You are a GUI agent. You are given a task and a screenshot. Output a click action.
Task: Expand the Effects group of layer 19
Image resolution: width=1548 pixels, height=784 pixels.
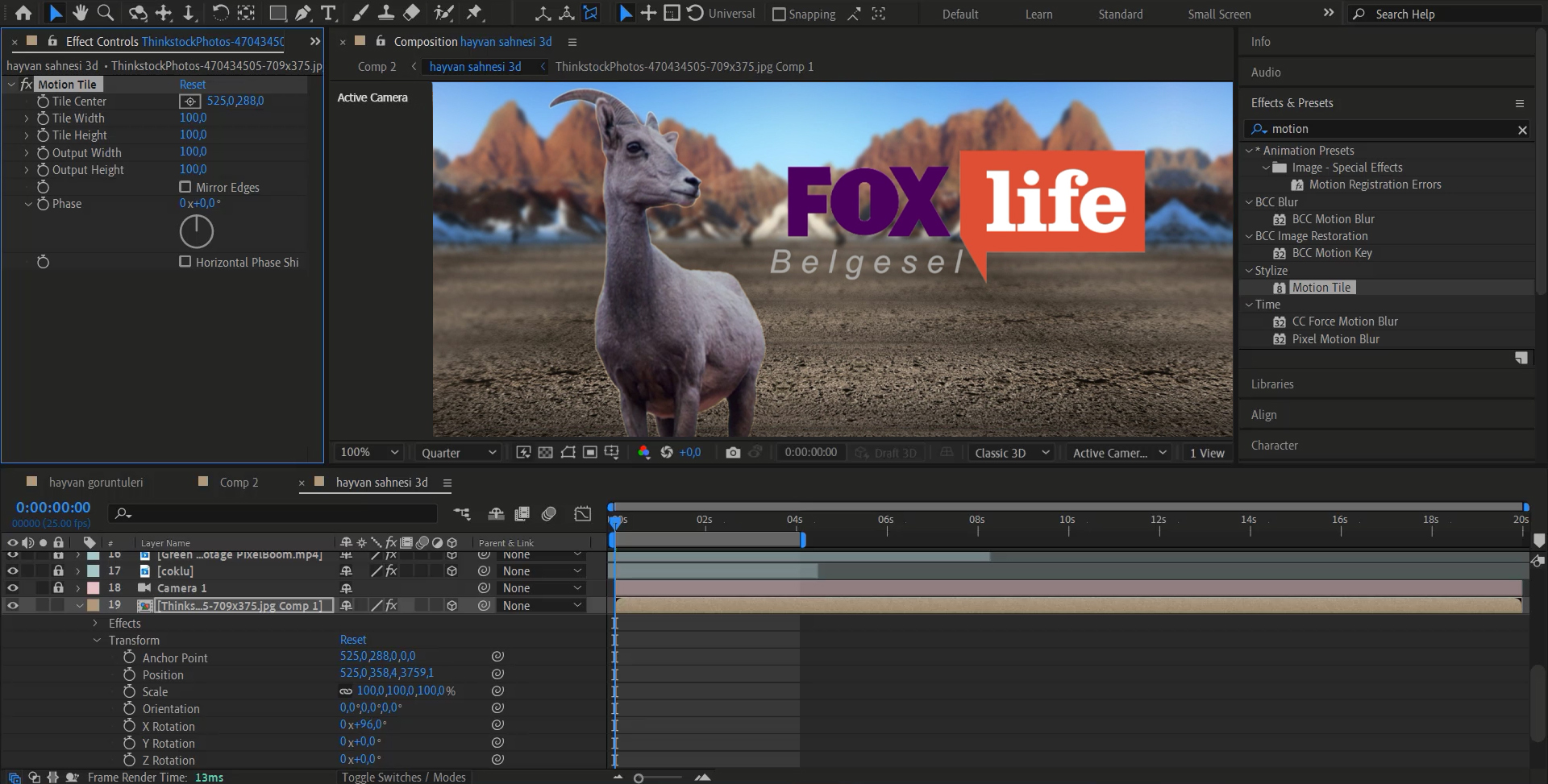95,624
